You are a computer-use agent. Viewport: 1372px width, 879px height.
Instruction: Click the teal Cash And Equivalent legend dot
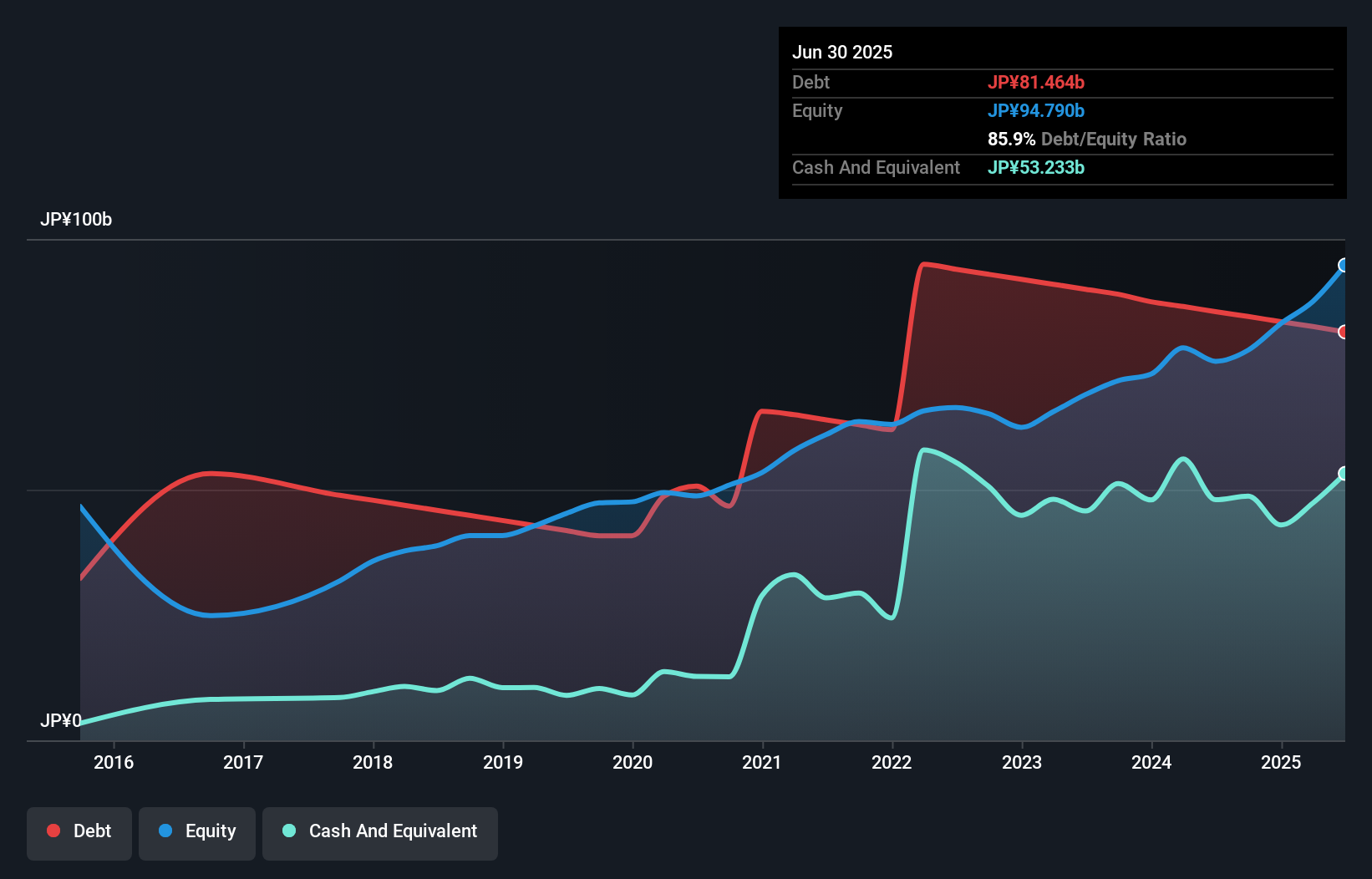click(288, 831)
